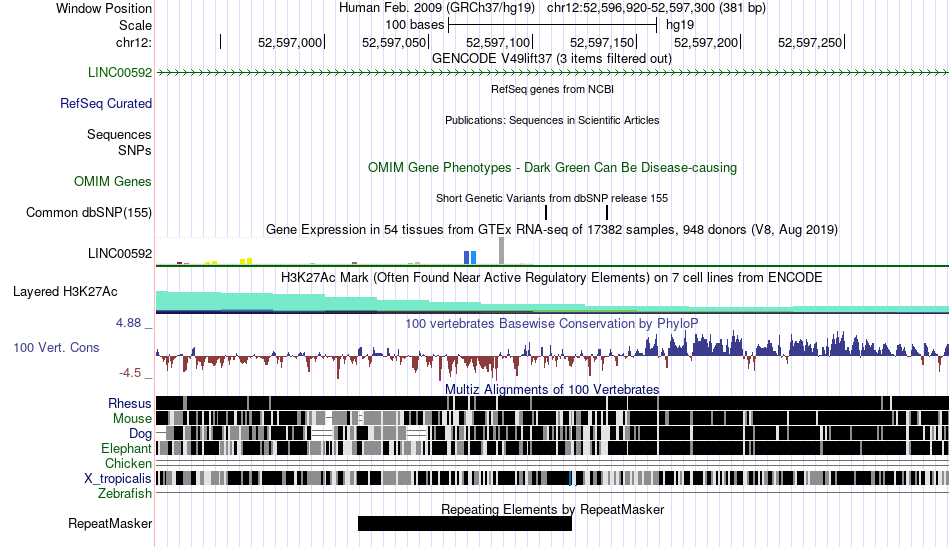Click the Repeating Elements by RepeatMasker title
The height and width of the screenshot is (547, 950).
(553, 510)
